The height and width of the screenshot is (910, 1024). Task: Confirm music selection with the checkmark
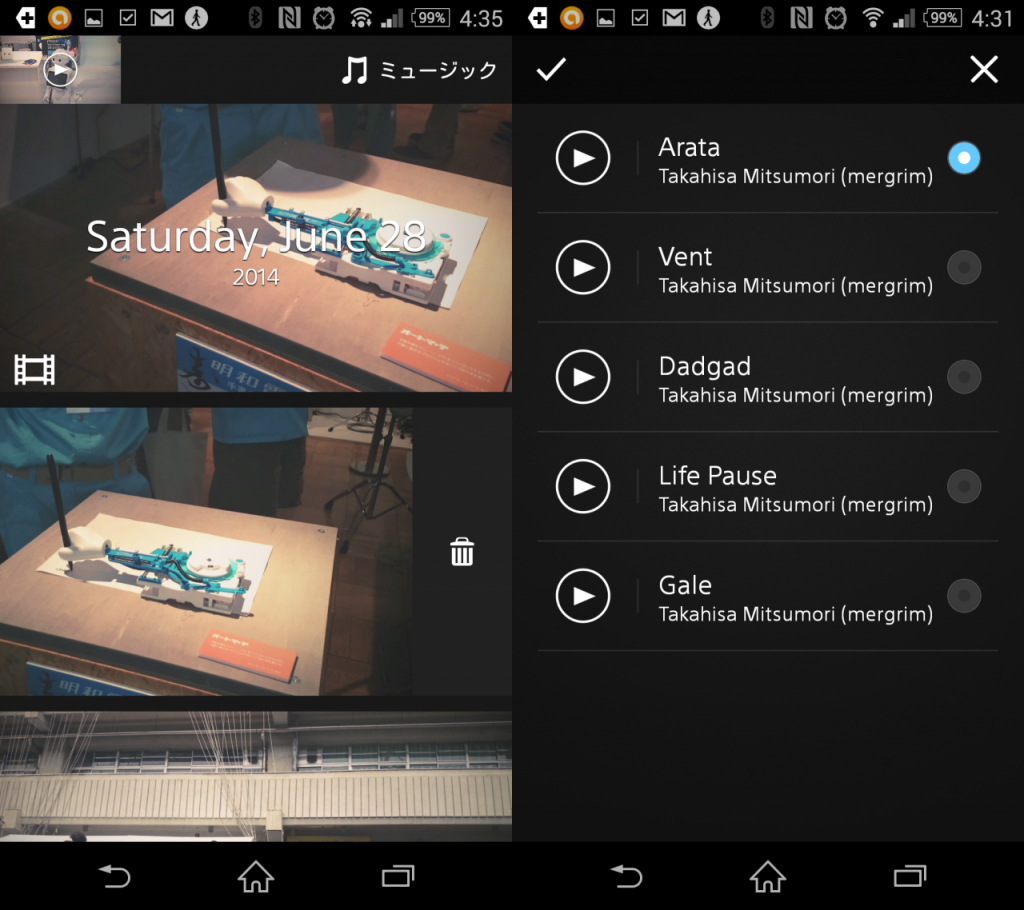point(551,69)
